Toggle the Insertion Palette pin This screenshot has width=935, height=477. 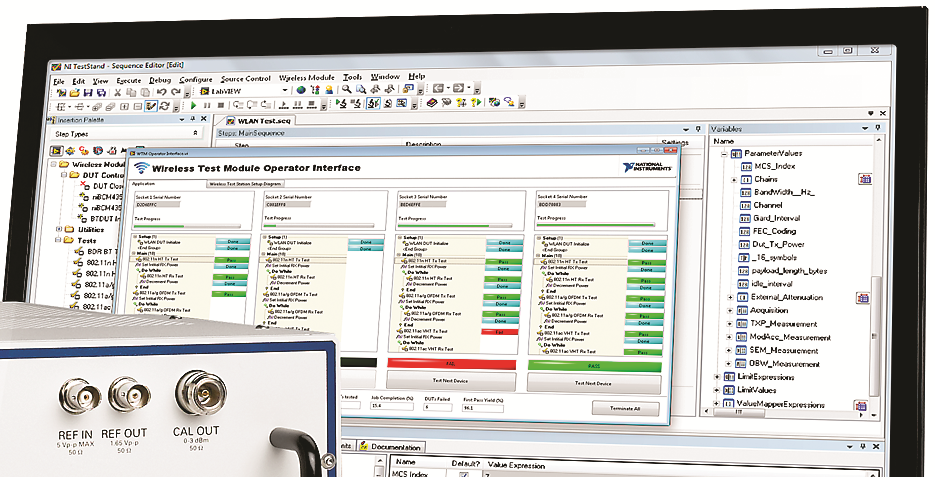click(x=194, y=118)
